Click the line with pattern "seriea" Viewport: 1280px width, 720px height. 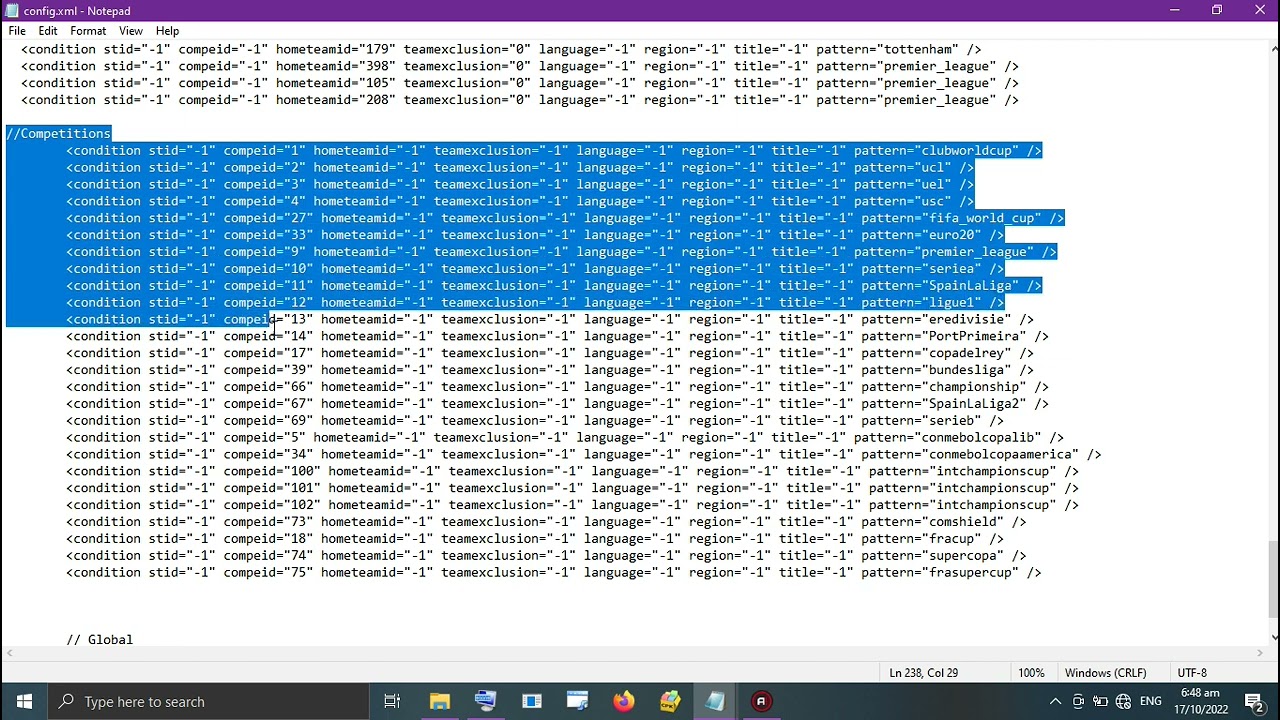(x=535, y=268)
